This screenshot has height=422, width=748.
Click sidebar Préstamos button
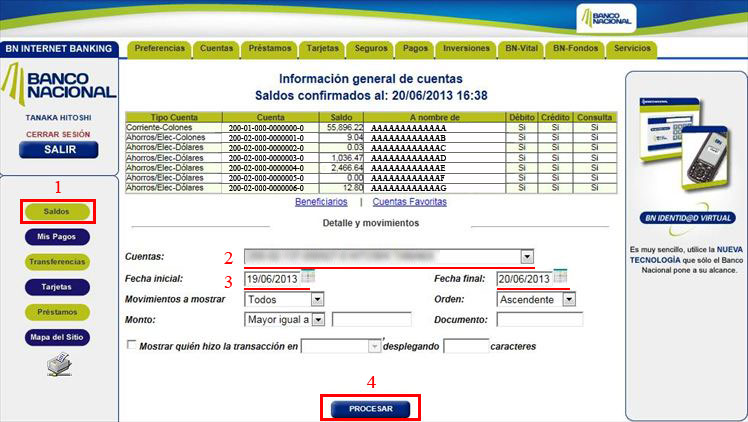coord(57,312)
